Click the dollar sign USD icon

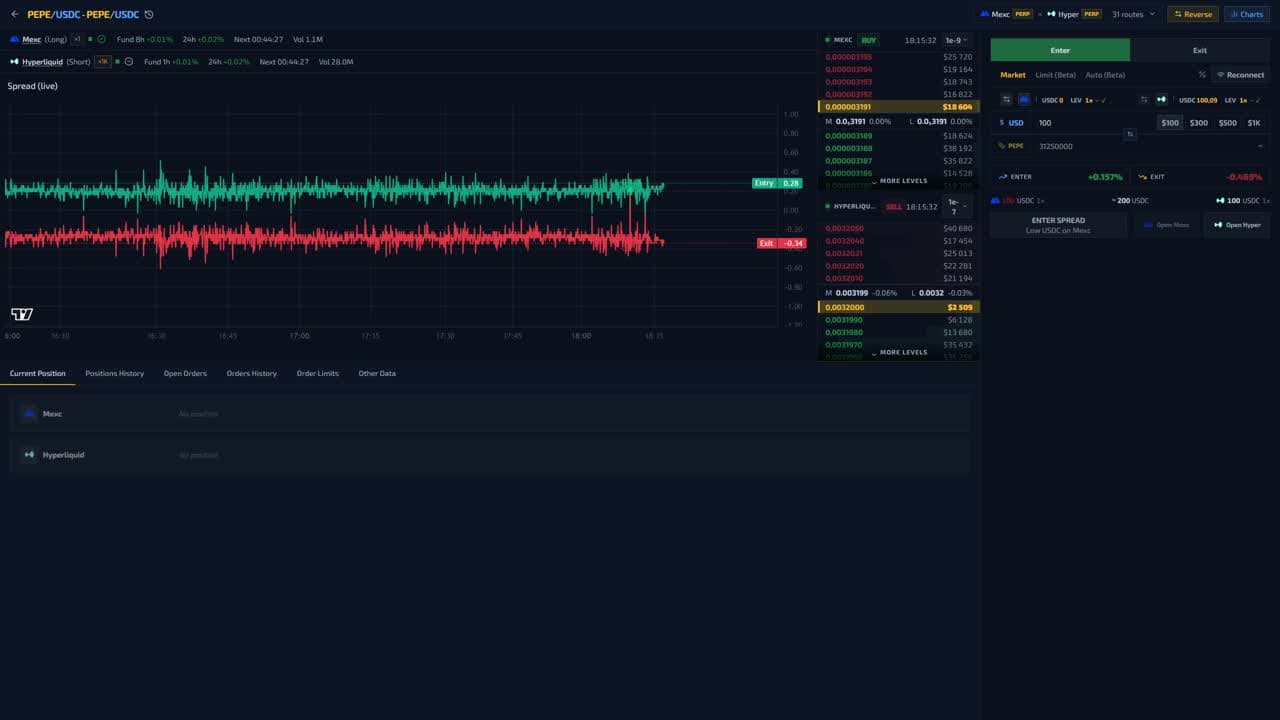1002,123
